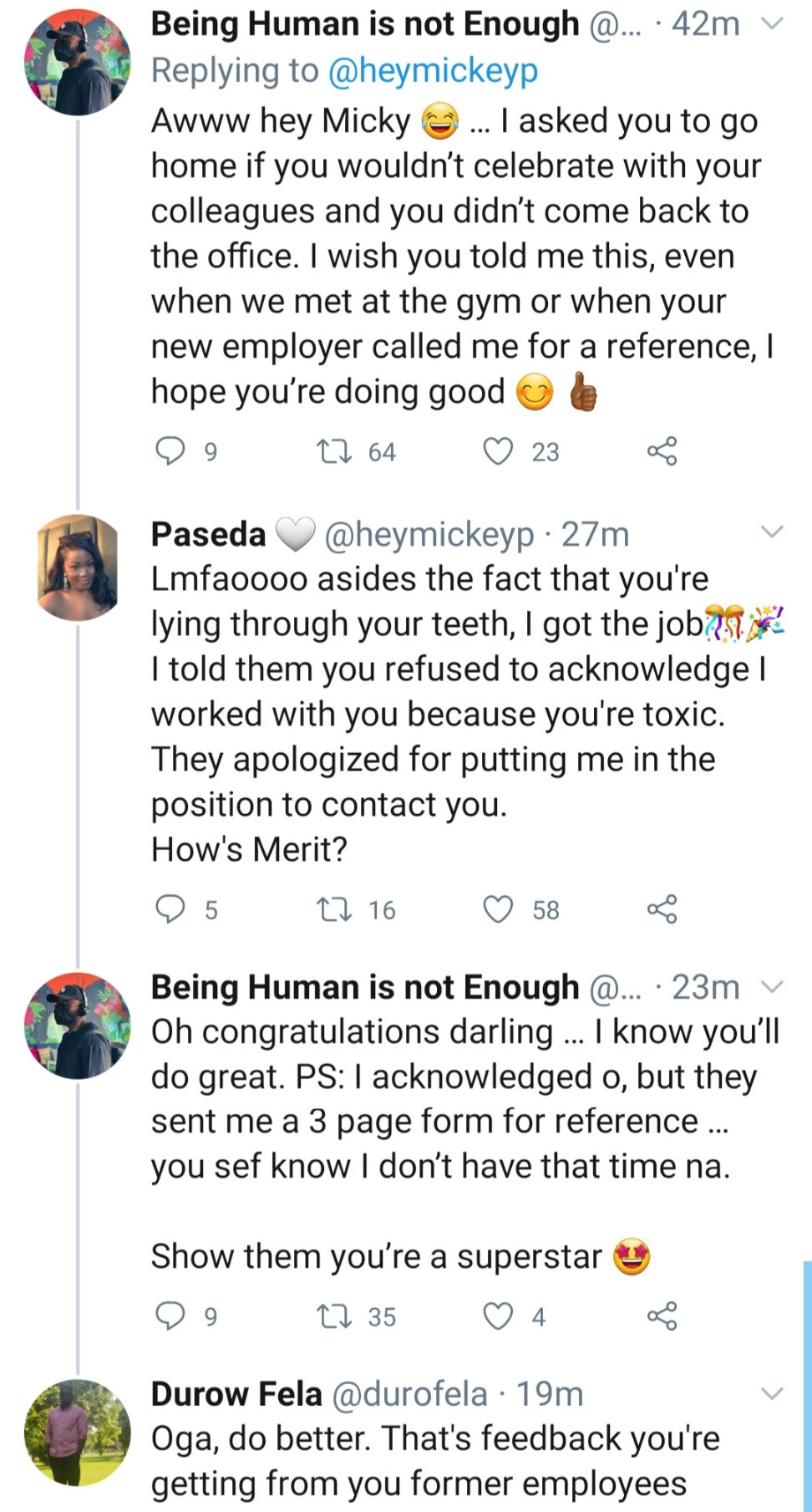Like Paseda's tweet with 58 likes
The height and width of the screenshot is (1512, 812).
pos(499,909)
